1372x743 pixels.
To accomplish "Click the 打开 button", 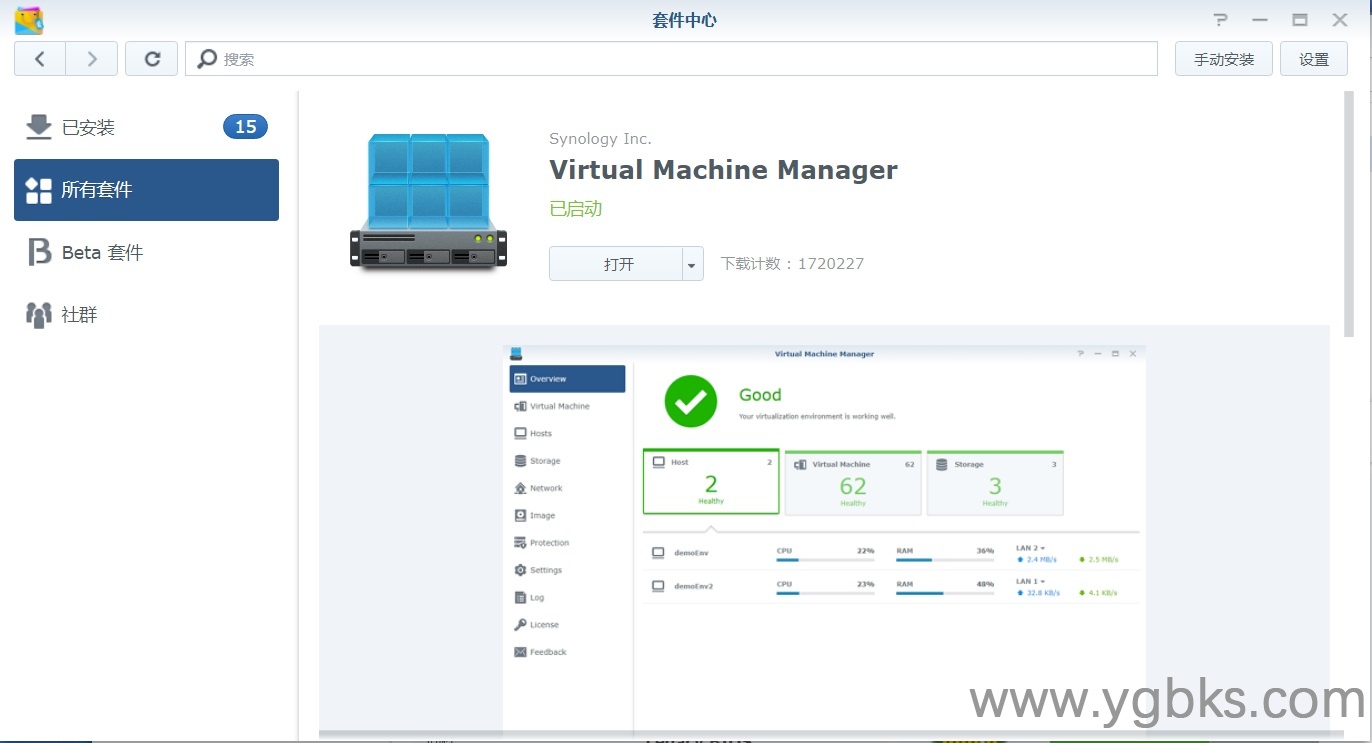I will 616,264.
